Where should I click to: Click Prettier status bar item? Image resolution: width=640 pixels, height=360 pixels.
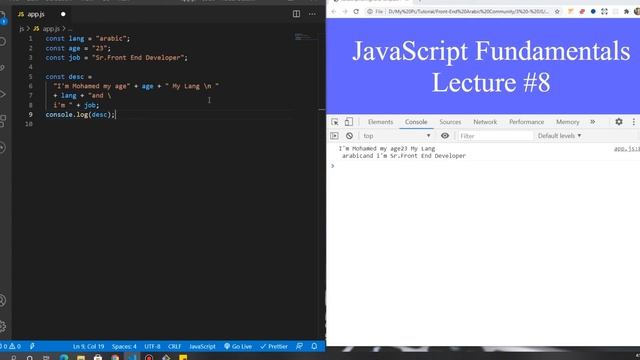coord(274,346)
